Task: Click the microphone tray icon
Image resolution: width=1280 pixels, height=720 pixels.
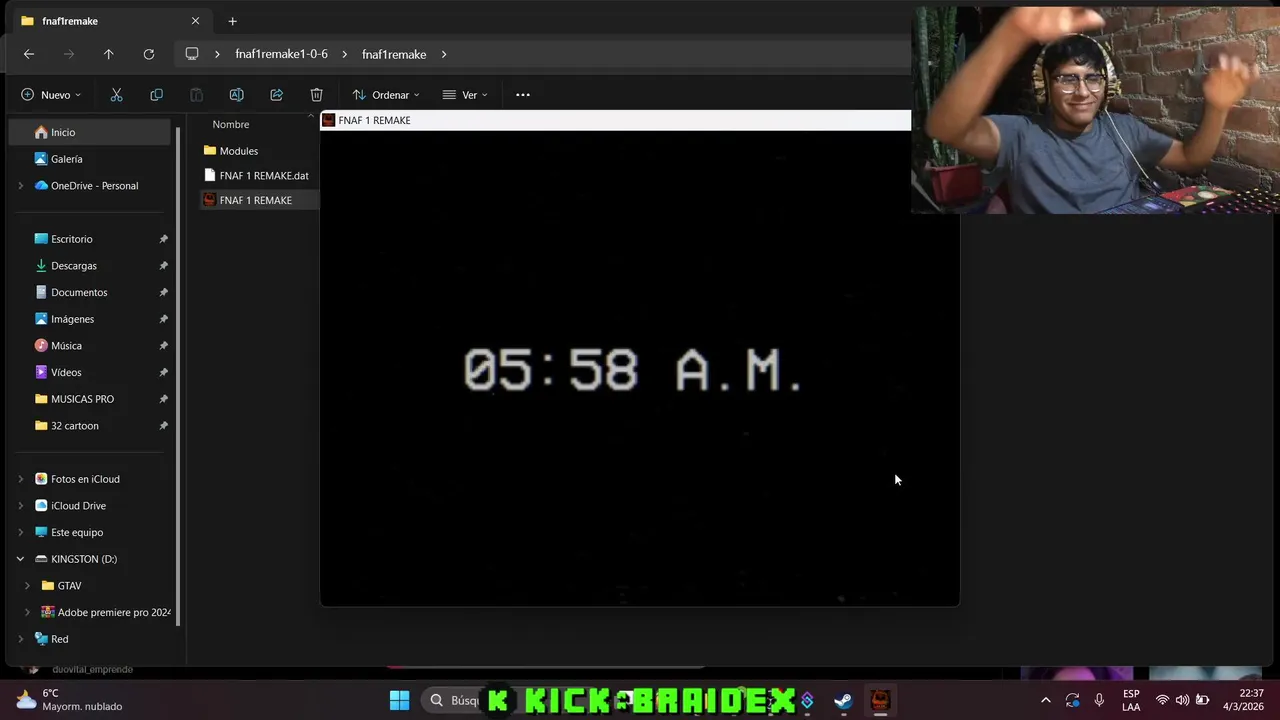Action: click(x=1099, y=700)
